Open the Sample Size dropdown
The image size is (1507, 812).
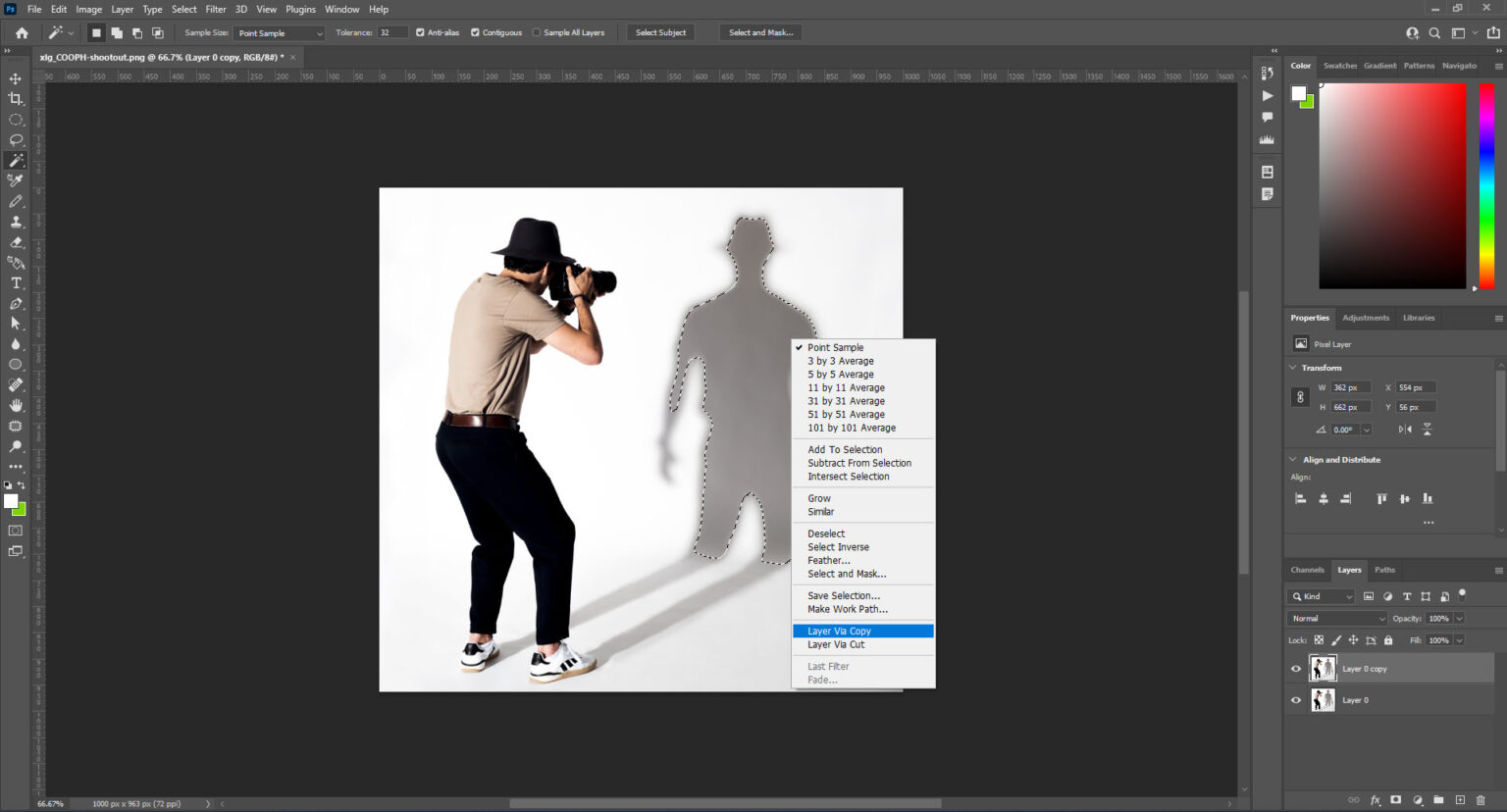280,32
